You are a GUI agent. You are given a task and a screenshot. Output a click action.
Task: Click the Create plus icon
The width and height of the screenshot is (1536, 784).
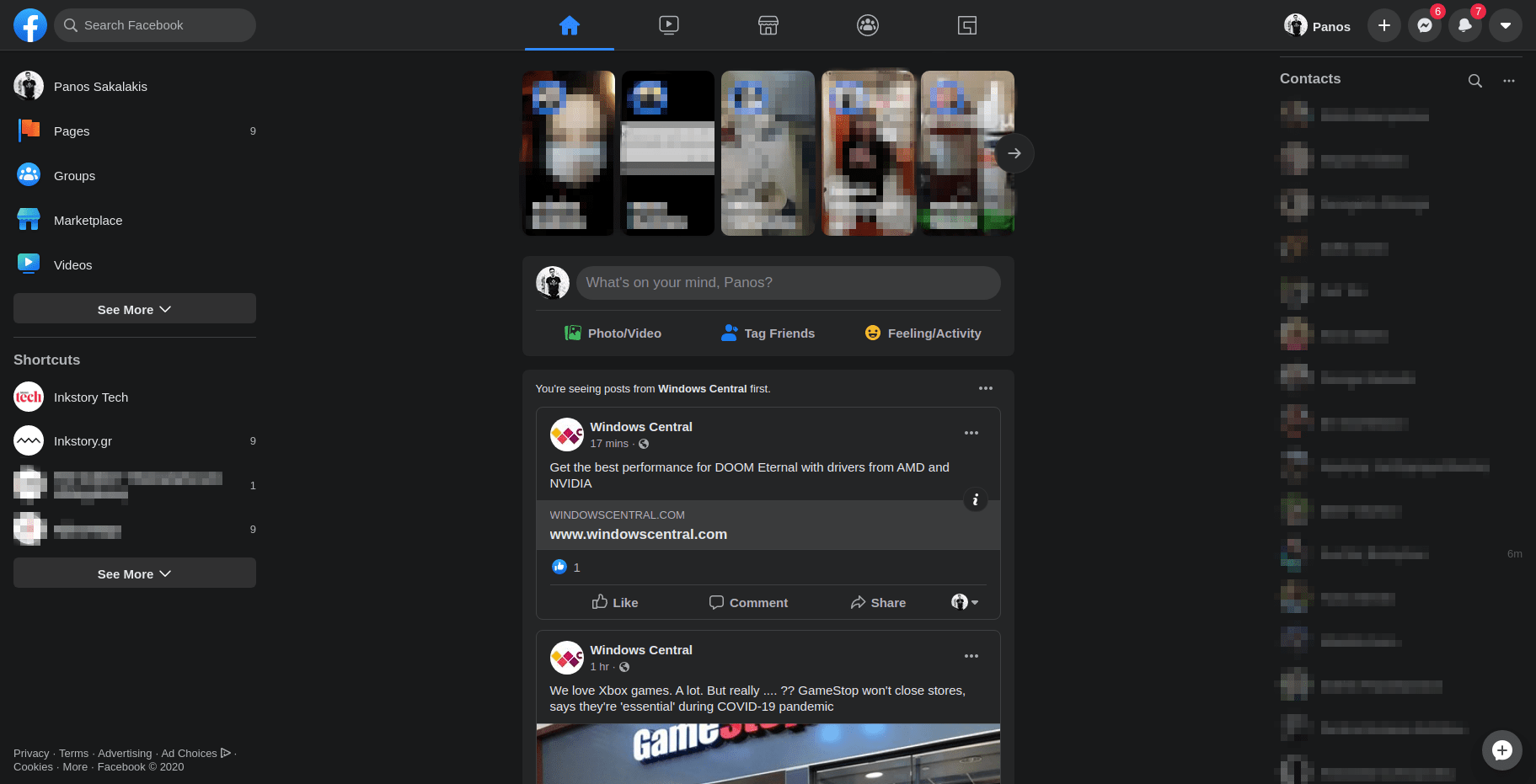point(1383,25)
